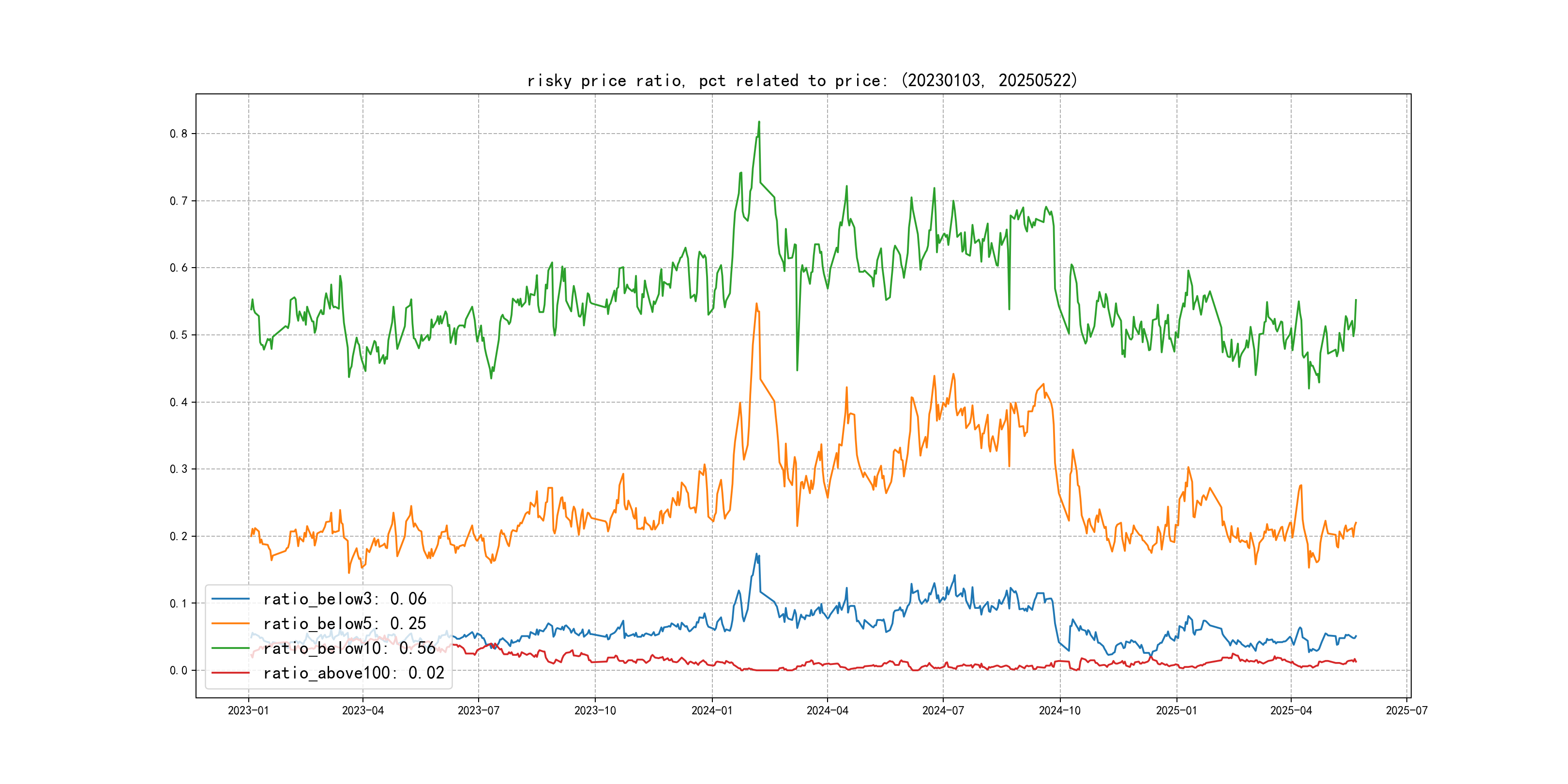Click the 2024-01 x-axis tick label
This screenshot has height=784, width=1568.
[x=711, y=711]
